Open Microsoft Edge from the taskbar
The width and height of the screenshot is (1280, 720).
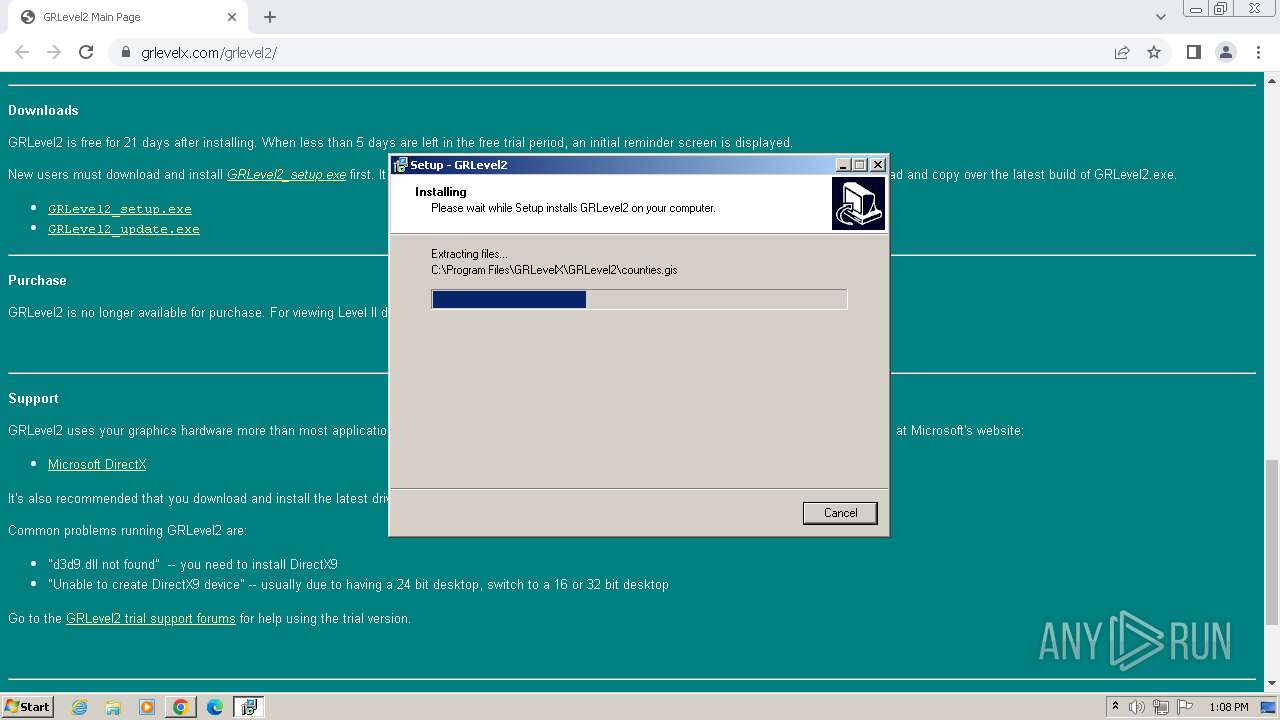coord(215,707)
